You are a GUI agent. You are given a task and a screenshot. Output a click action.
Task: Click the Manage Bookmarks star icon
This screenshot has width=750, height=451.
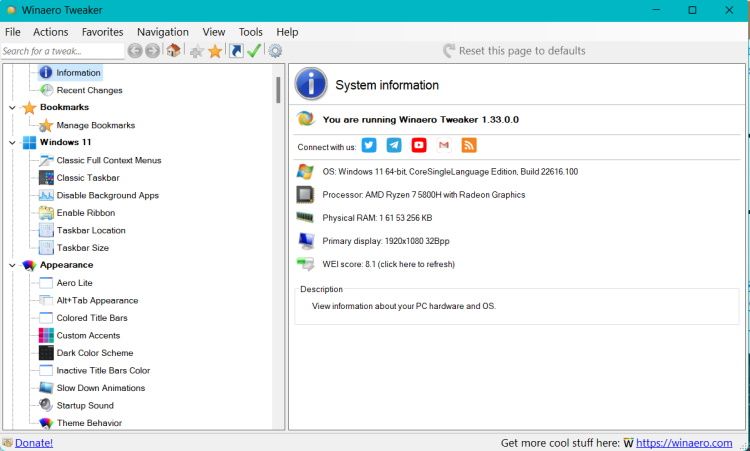[x=46, y=125]
